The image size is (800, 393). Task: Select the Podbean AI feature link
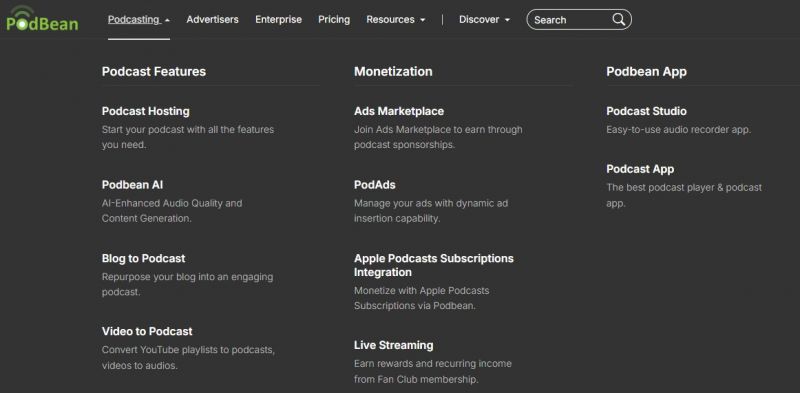pos(132,185)
